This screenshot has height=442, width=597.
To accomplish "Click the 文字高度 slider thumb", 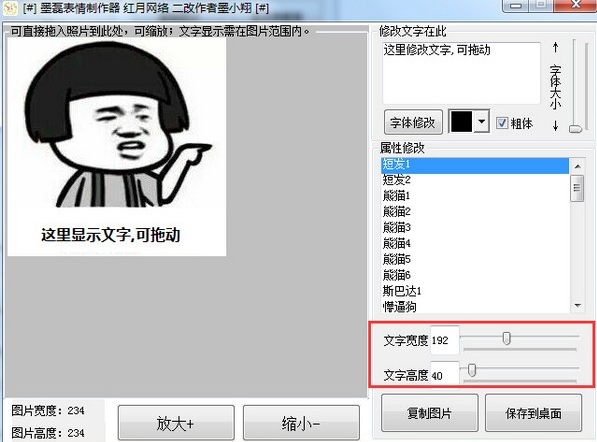I will pyautogui.click(x=472, y=370).
